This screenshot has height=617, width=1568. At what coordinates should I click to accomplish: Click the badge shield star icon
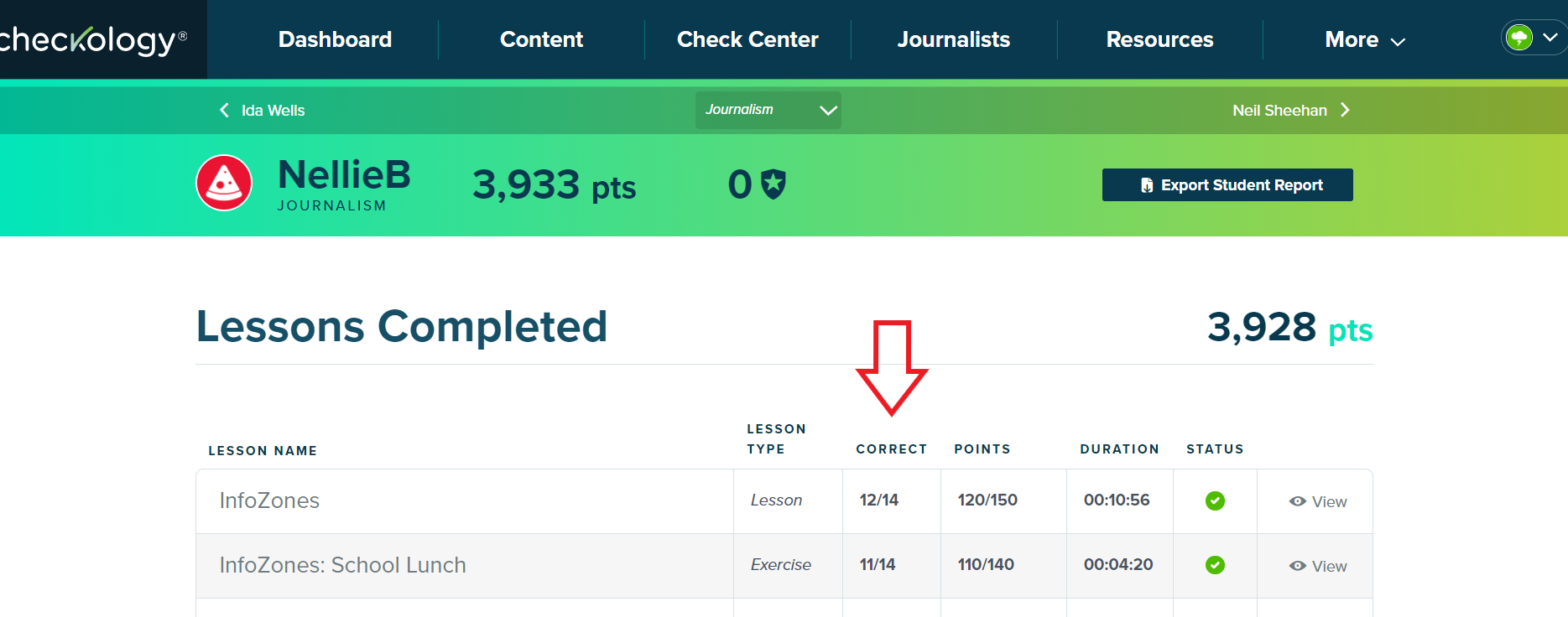[773, 184]
